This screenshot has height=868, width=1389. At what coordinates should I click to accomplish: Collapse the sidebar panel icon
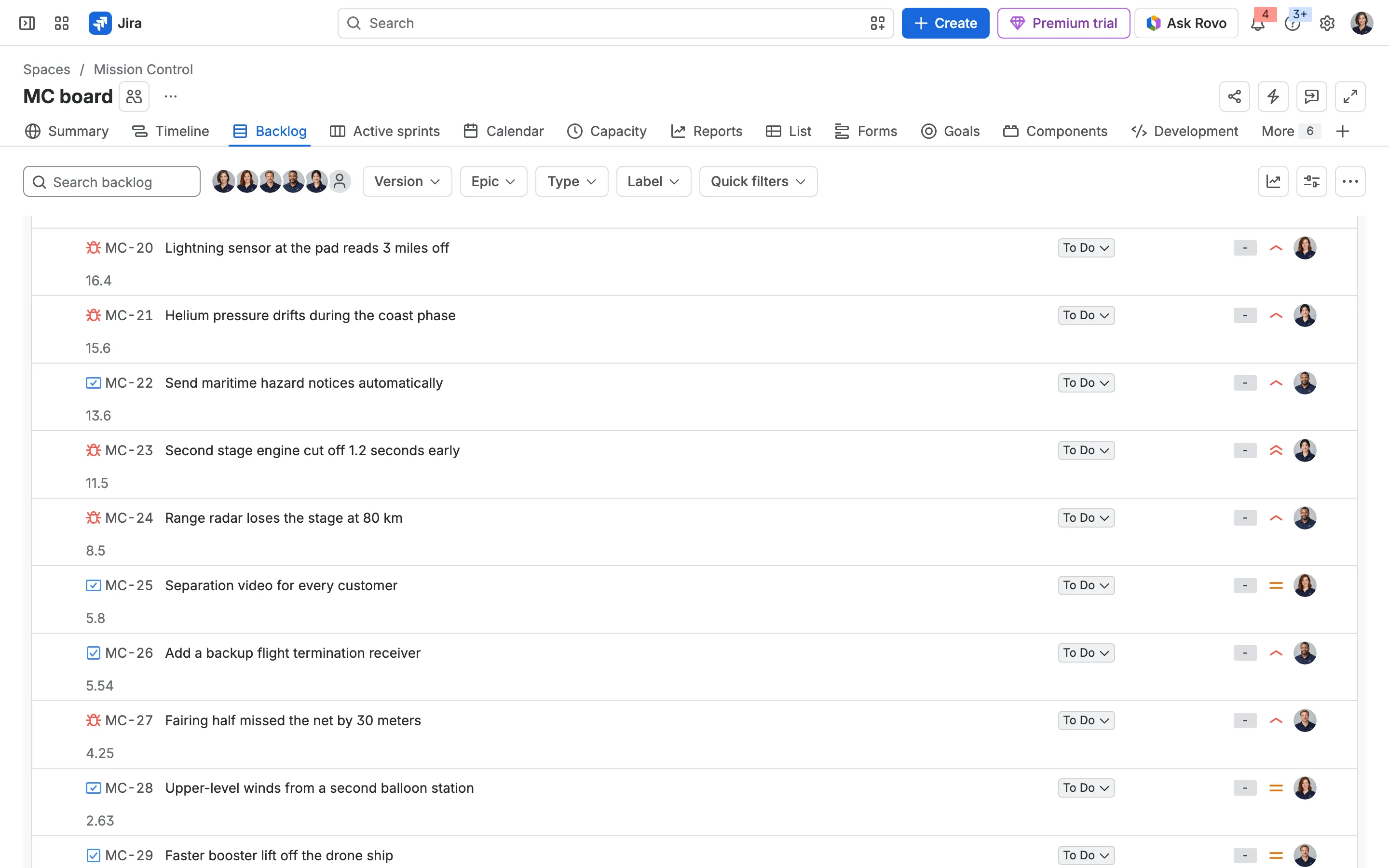(27, 23)
